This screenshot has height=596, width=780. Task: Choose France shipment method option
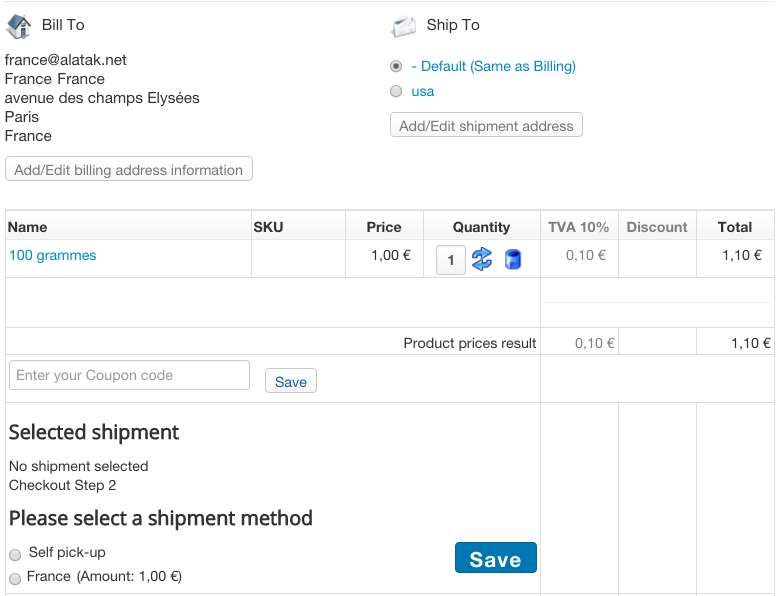(x=15, y=578)
